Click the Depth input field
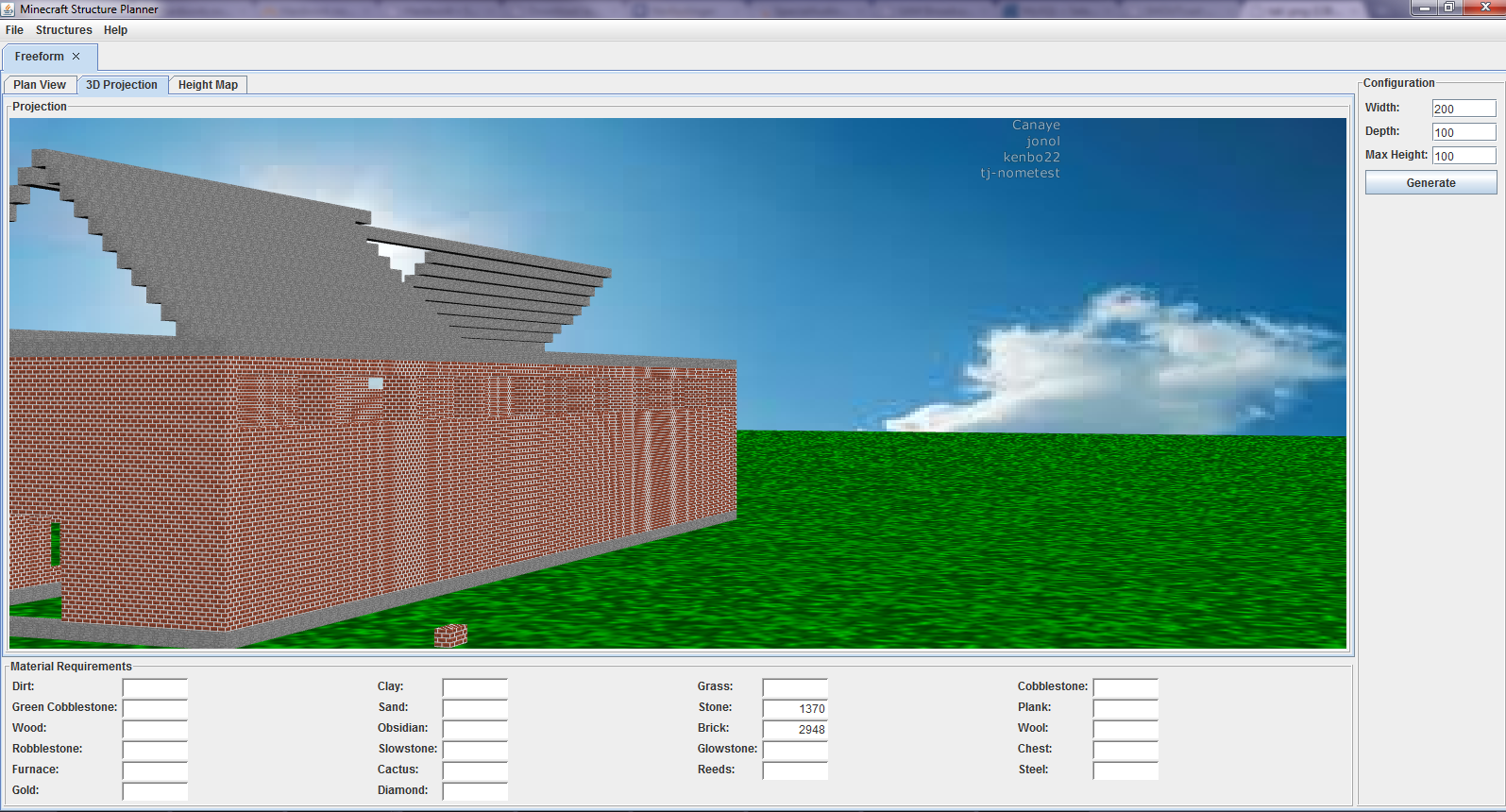This screenshot has width=1506, height=812. 1464,132
